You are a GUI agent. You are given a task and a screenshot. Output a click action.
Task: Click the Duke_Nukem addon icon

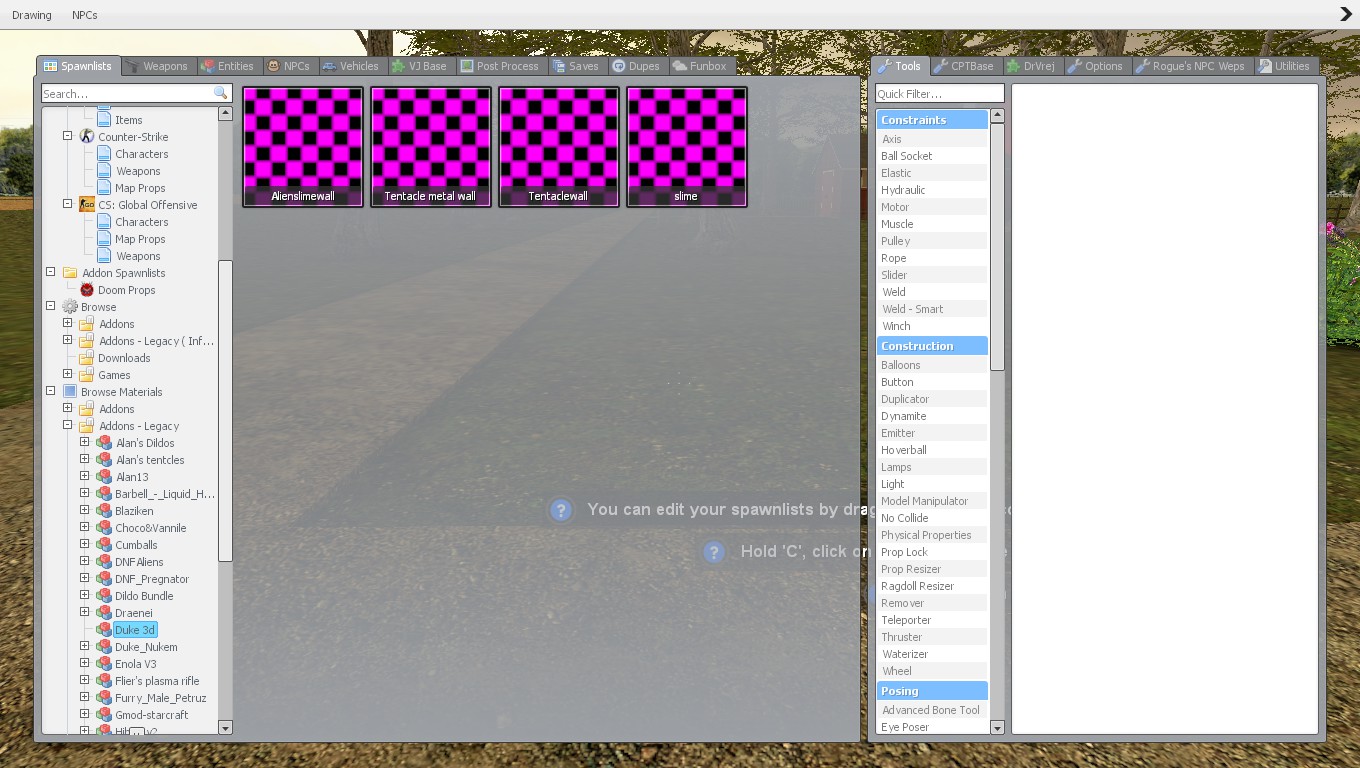point(104,647)
